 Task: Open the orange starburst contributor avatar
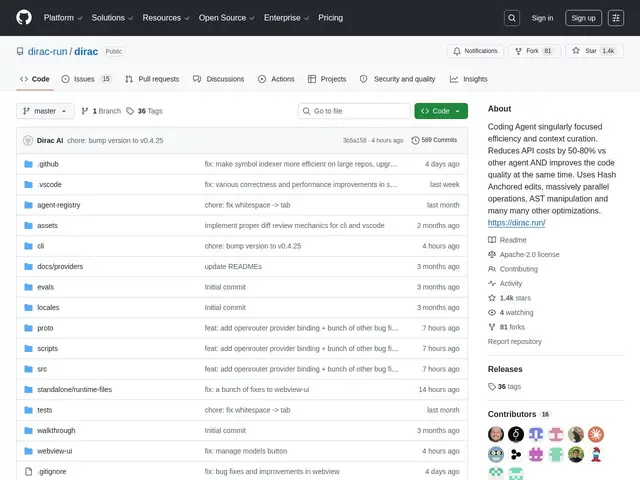click(x=596, y=434)
